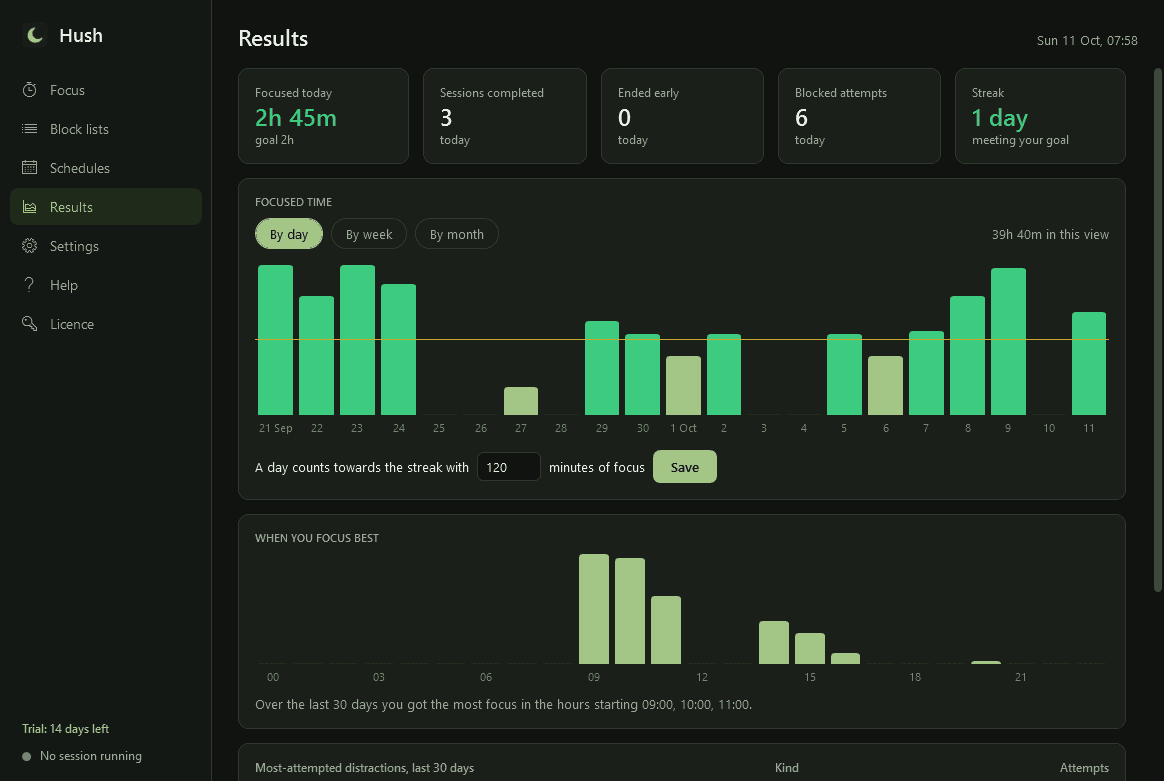
Task: Click the Settings gear icon
Action: click(x=30, y=246)
